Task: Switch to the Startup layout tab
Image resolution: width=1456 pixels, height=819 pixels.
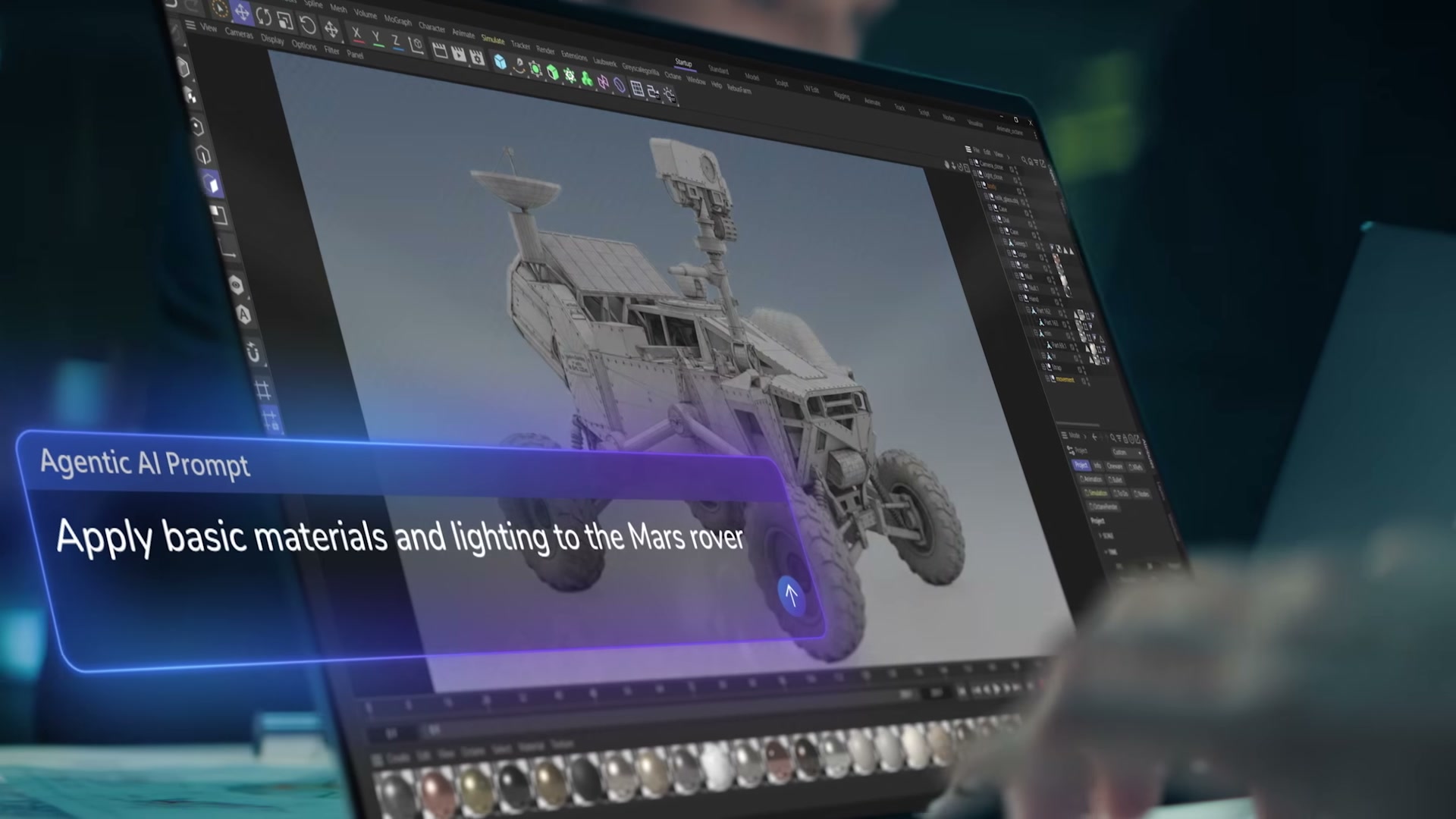Action: tap(683, 63)
